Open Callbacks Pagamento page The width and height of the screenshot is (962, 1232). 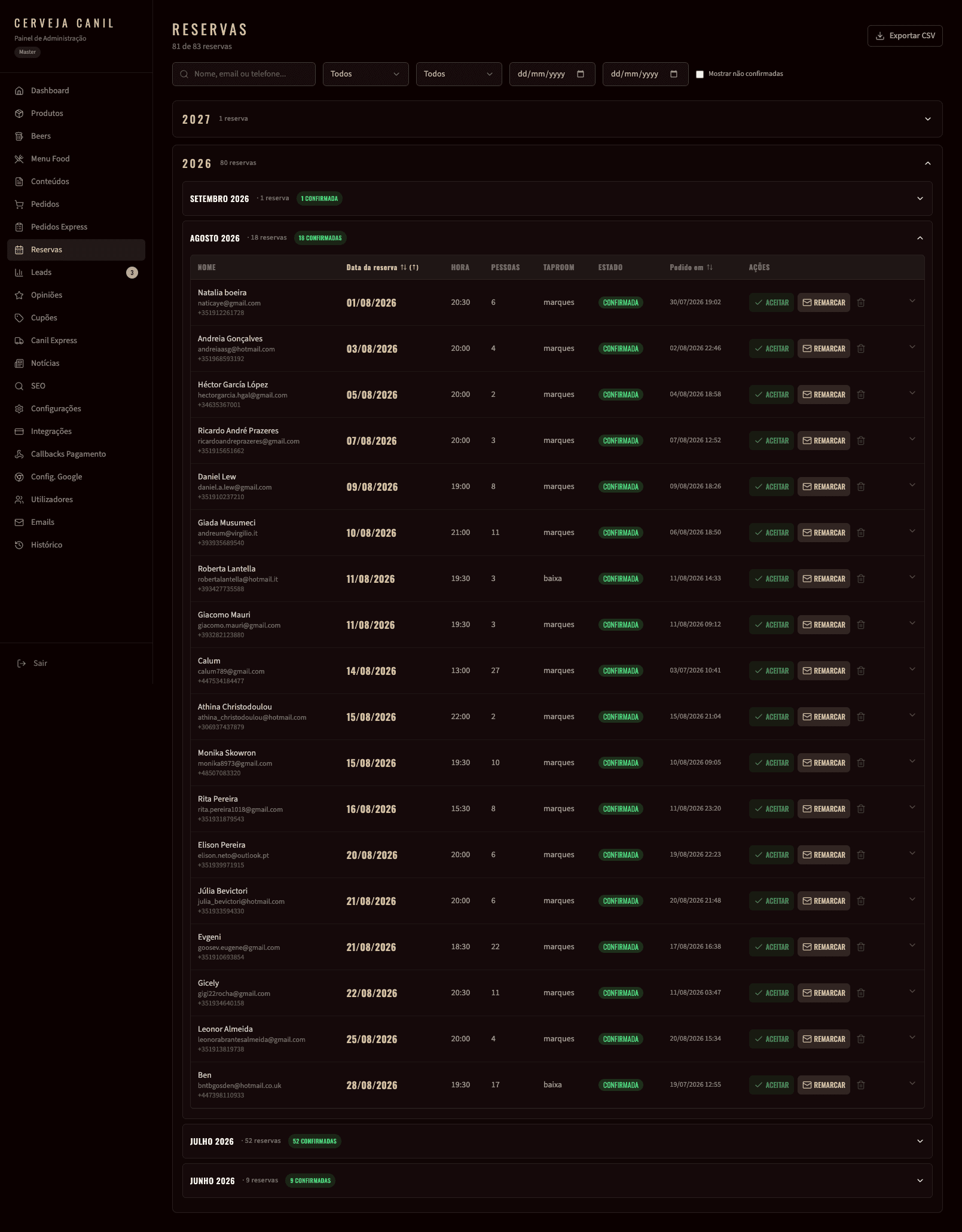pos(76,454)
